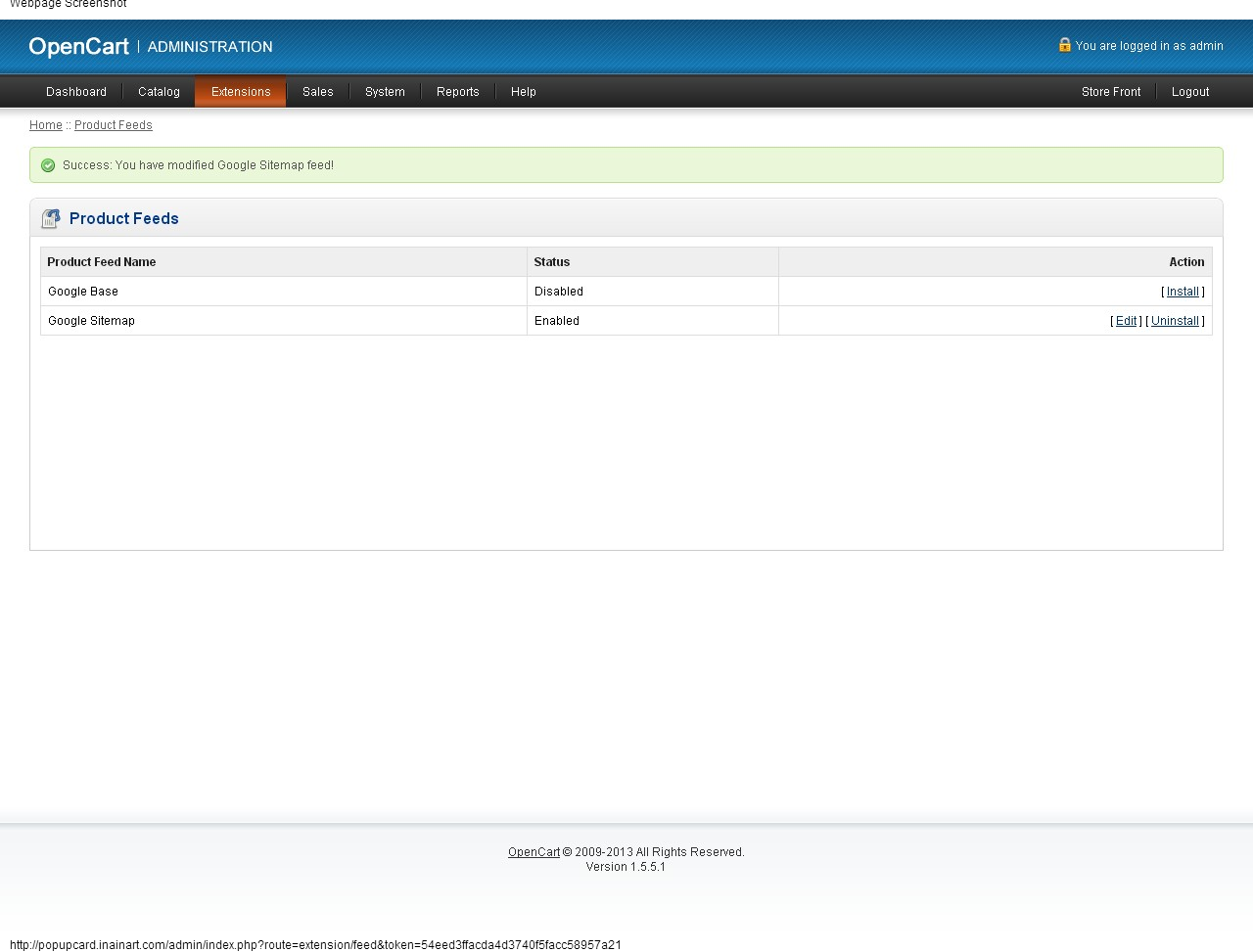Edit the Google Sitemap feed
This screenshot has width=1253, height=952.
[x=1127, y=321]
